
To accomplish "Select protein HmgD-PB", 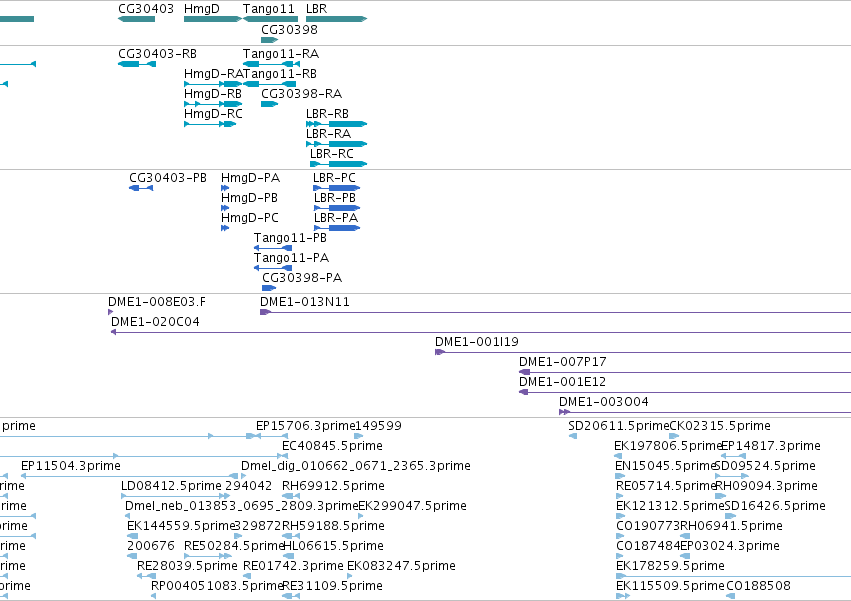I will click(249, 198).
